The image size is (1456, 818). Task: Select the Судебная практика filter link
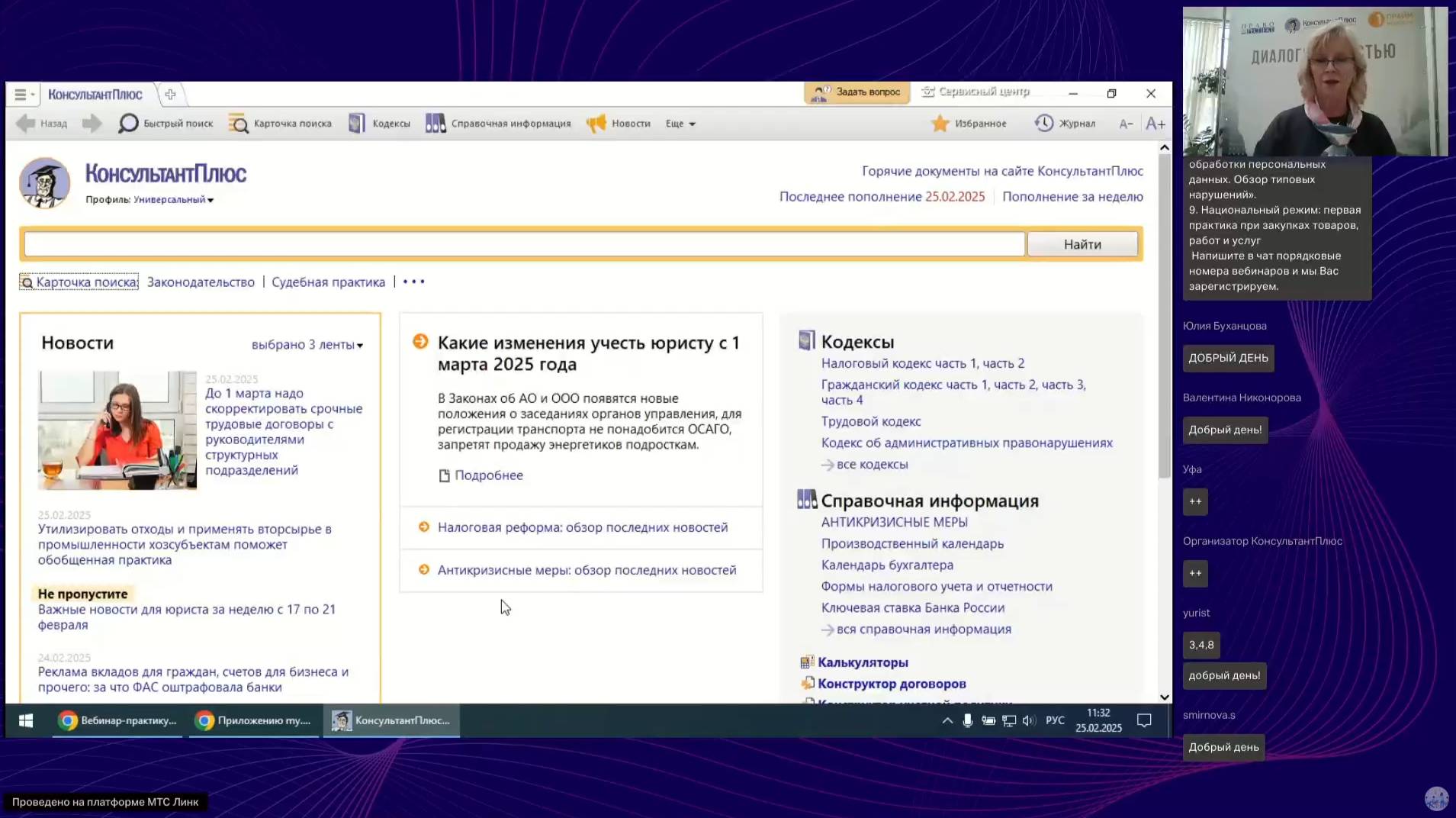(x=328, y=282)
